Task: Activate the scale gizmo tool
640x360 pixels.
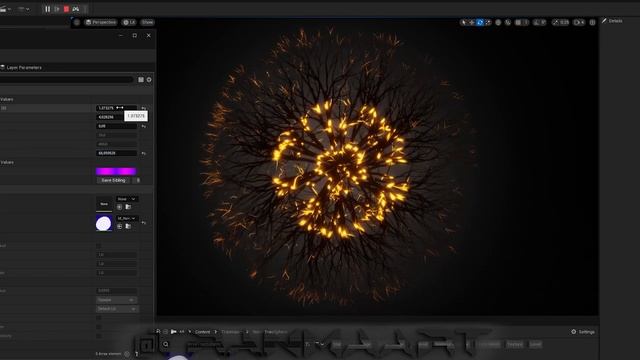Action: click(488, 22)
